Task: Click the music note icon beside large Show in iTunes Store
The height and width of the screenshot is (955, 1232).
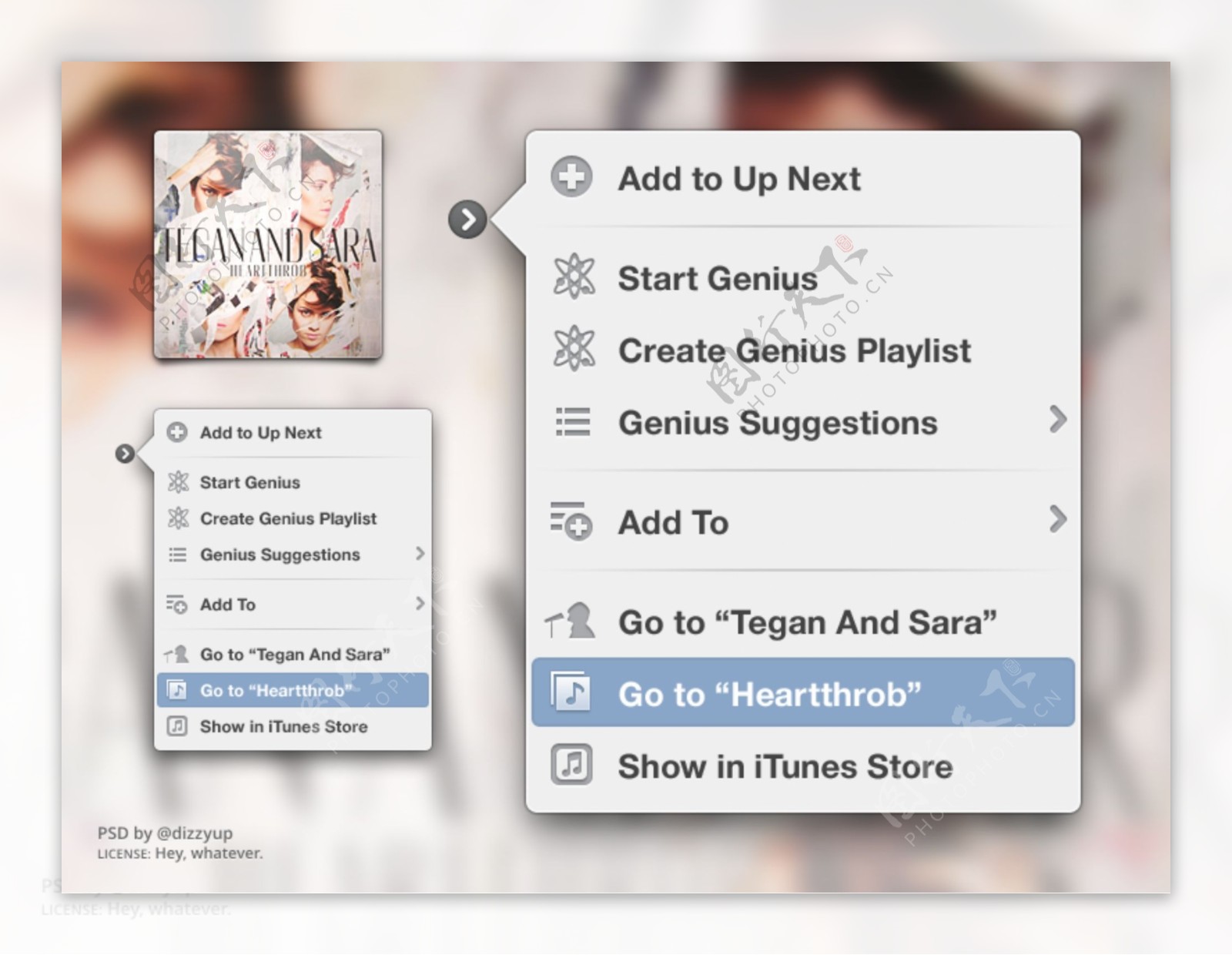Action: (x=571, y=764)
